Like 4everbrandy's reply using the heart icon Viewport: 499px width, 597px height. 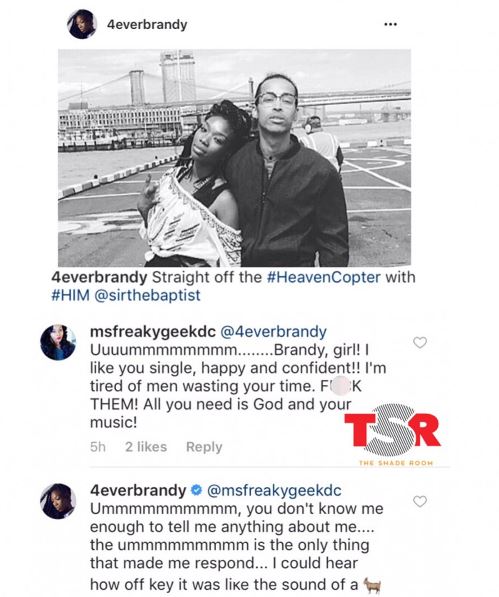coord(420,501)
